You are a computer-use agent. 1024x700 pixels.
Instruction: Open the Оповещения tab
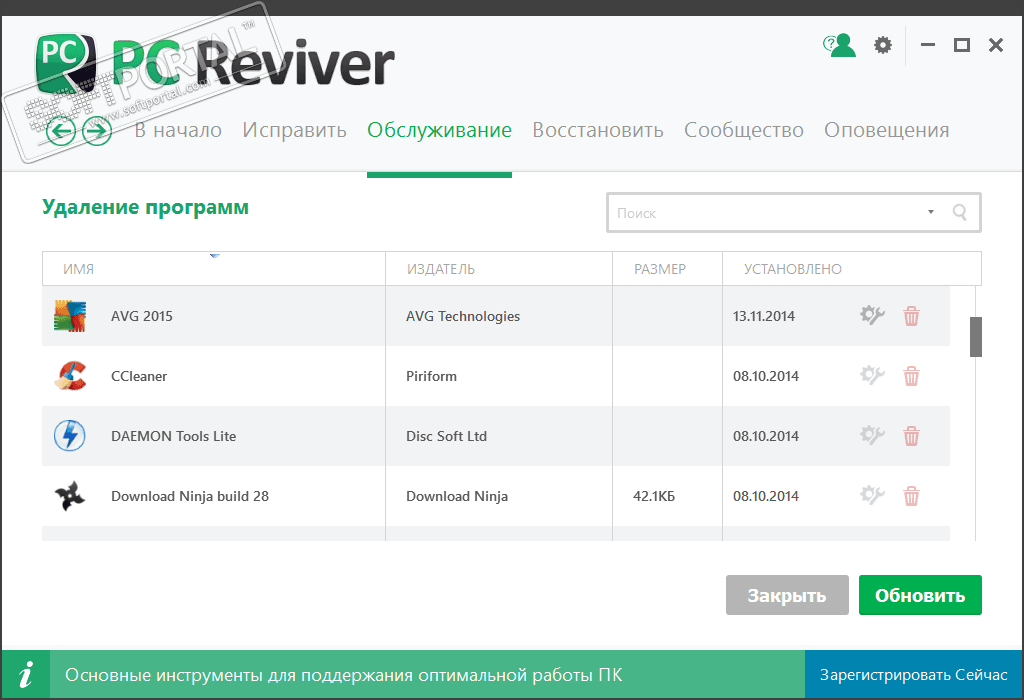tap(887, 130)
